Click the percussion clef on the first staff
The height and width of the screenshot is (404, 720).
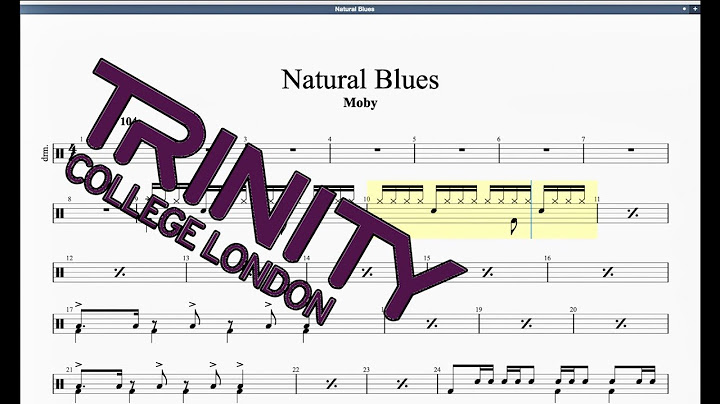point(60,153)
